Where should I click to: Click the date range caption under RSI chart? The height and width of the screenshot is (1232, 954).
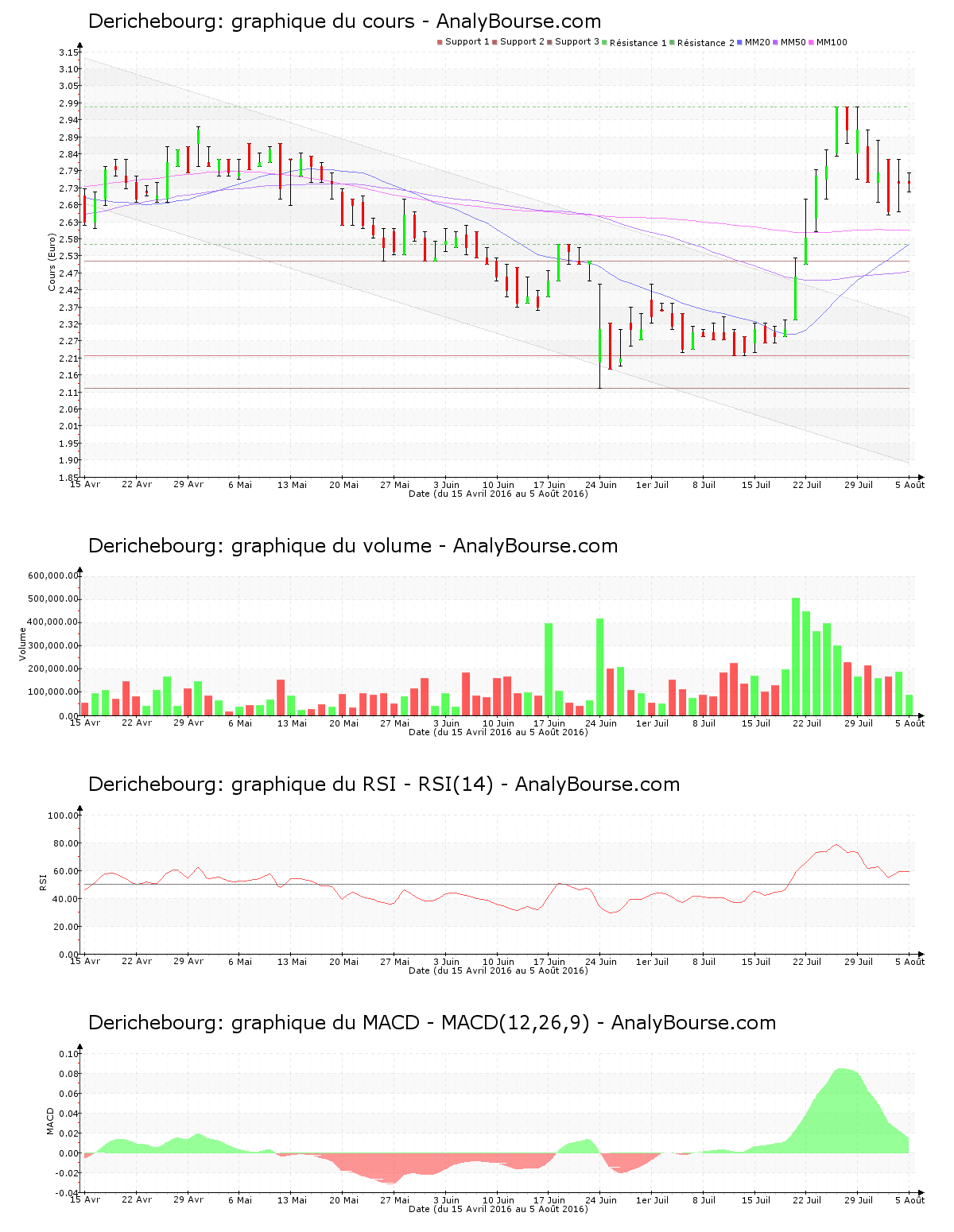(x=498, y=970)
